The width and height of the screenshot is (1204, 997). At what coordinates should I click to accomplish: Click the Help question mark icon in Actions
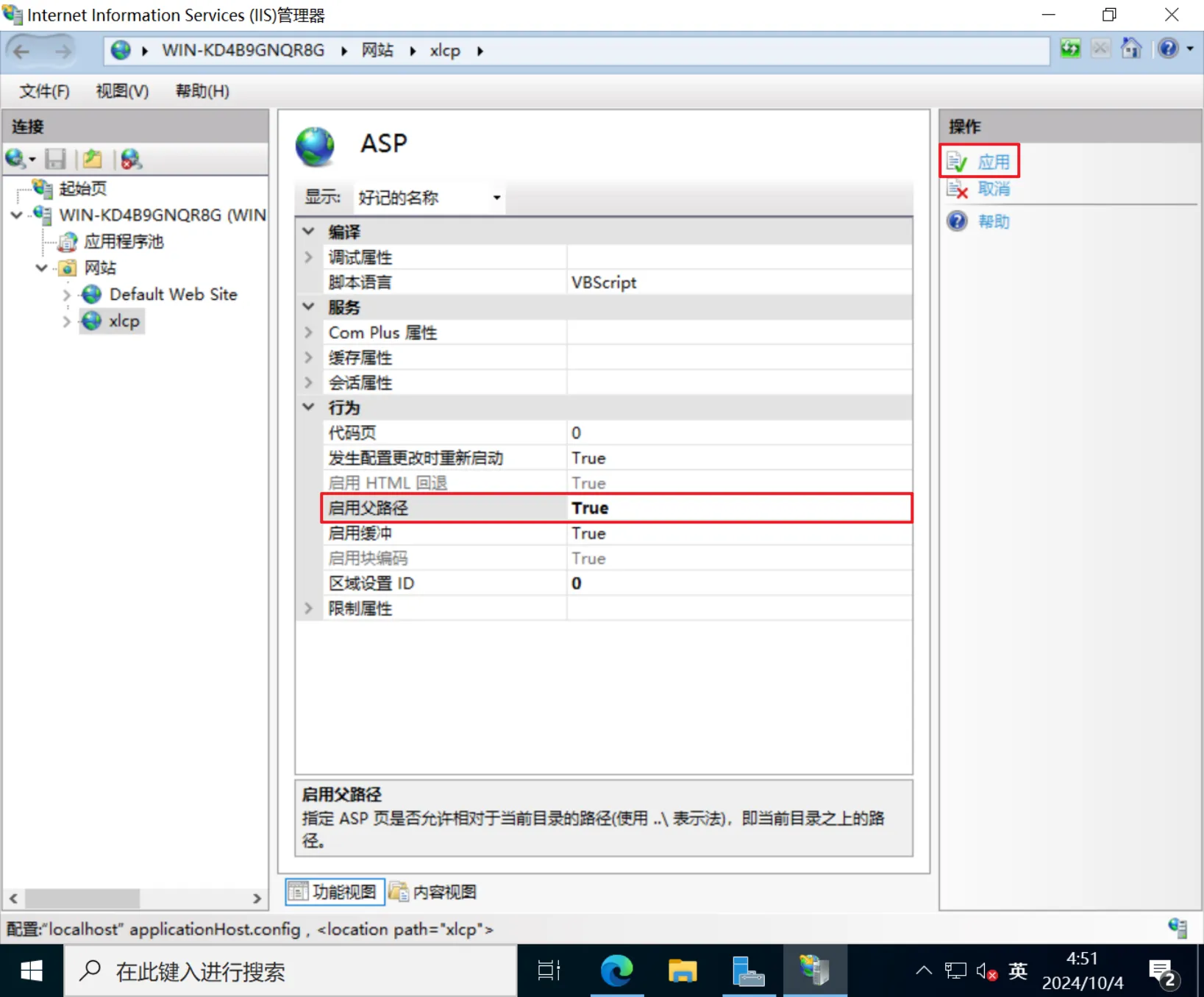click(x=957, y=221)
